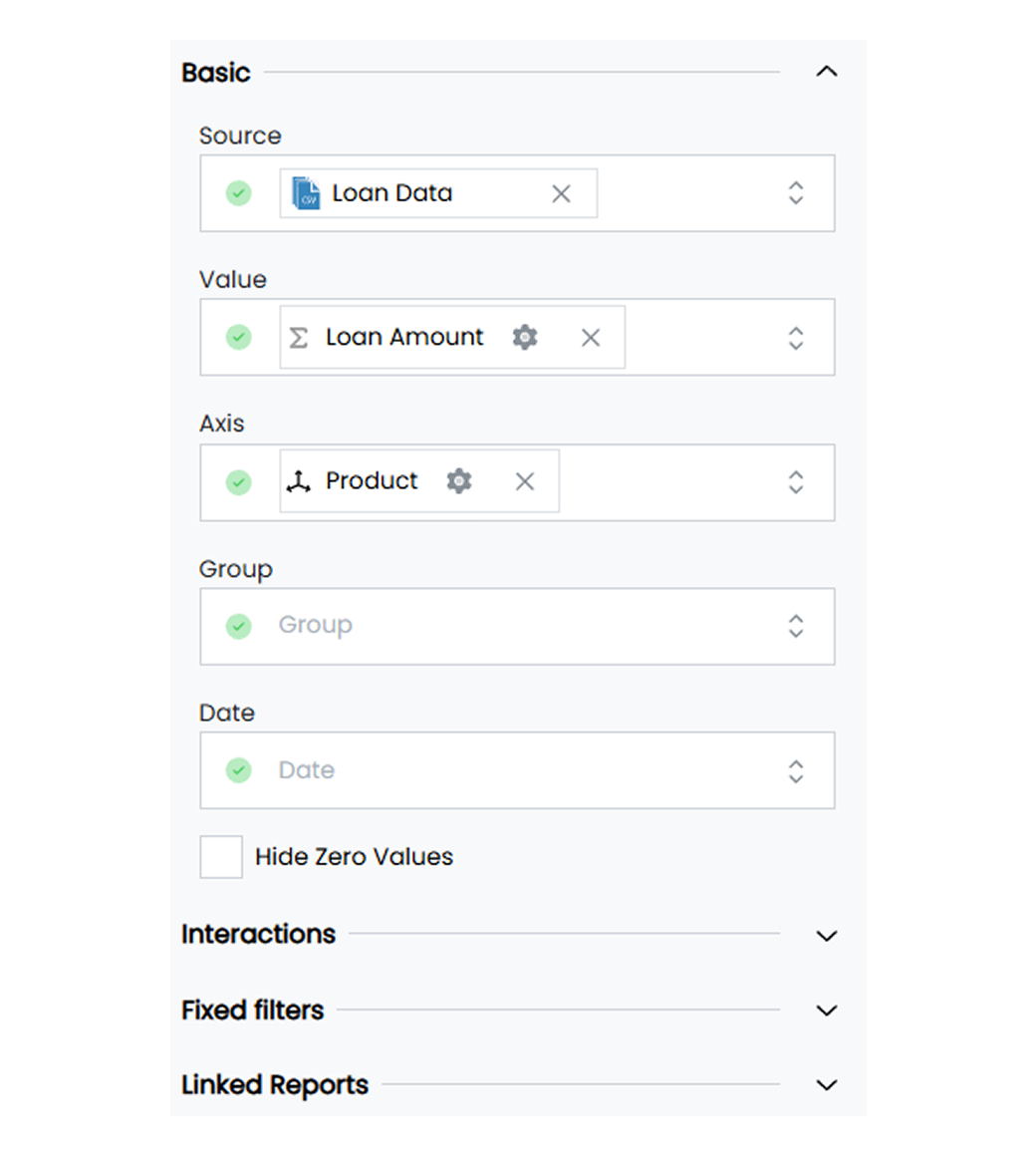1036x1156 pixels.
Task: Open Product axis gear settings
Action: click(459, 480)
